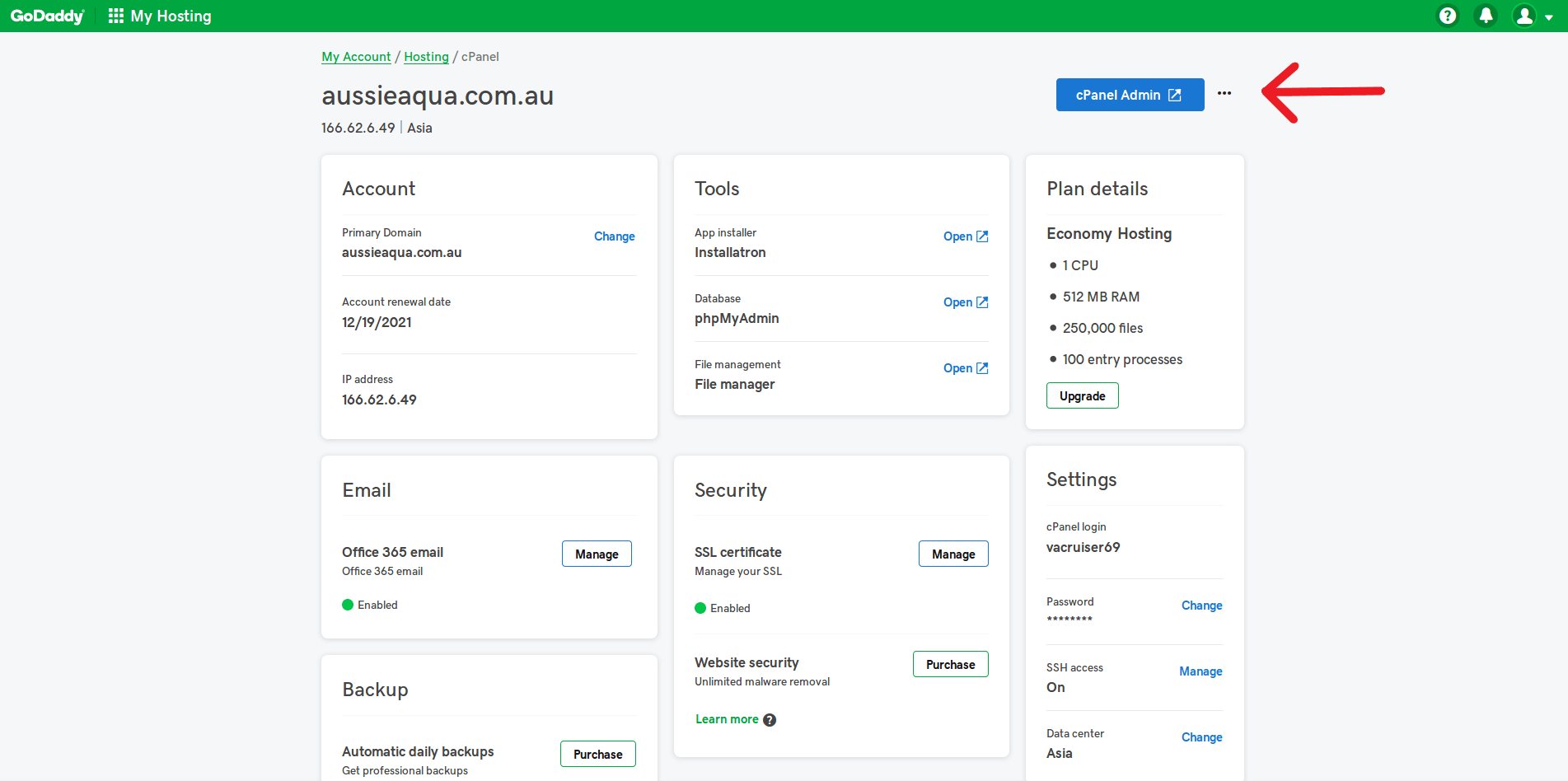Click My Hosting header title
The height and width of the screenshot is (781, 1568).
171,16
